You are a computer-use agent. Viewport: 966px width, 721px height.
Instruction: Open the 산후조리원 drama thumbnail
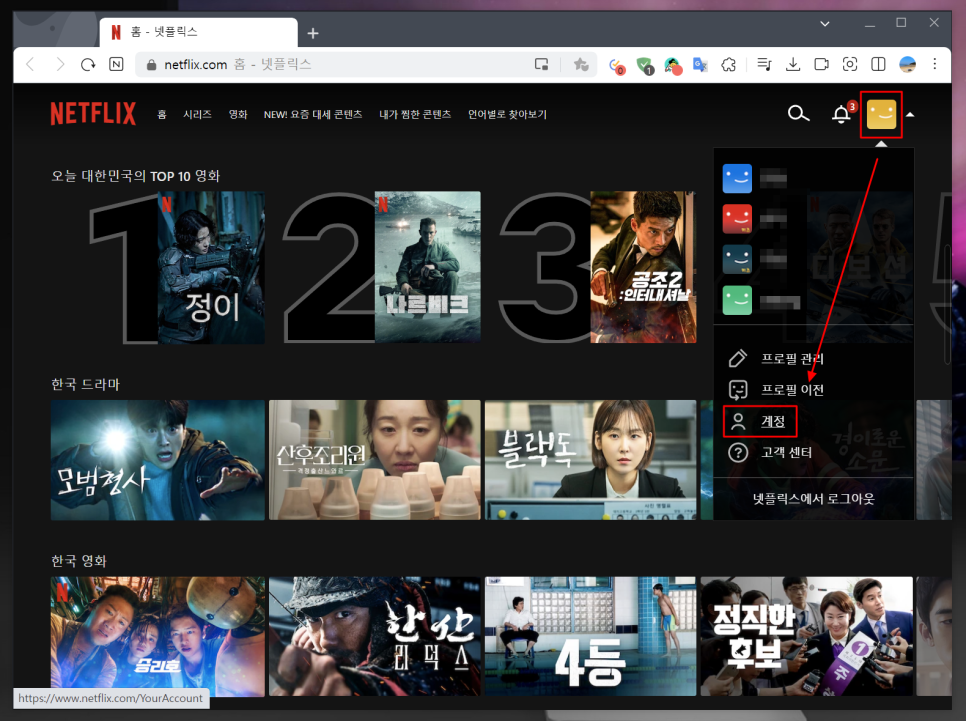point(375,460)
